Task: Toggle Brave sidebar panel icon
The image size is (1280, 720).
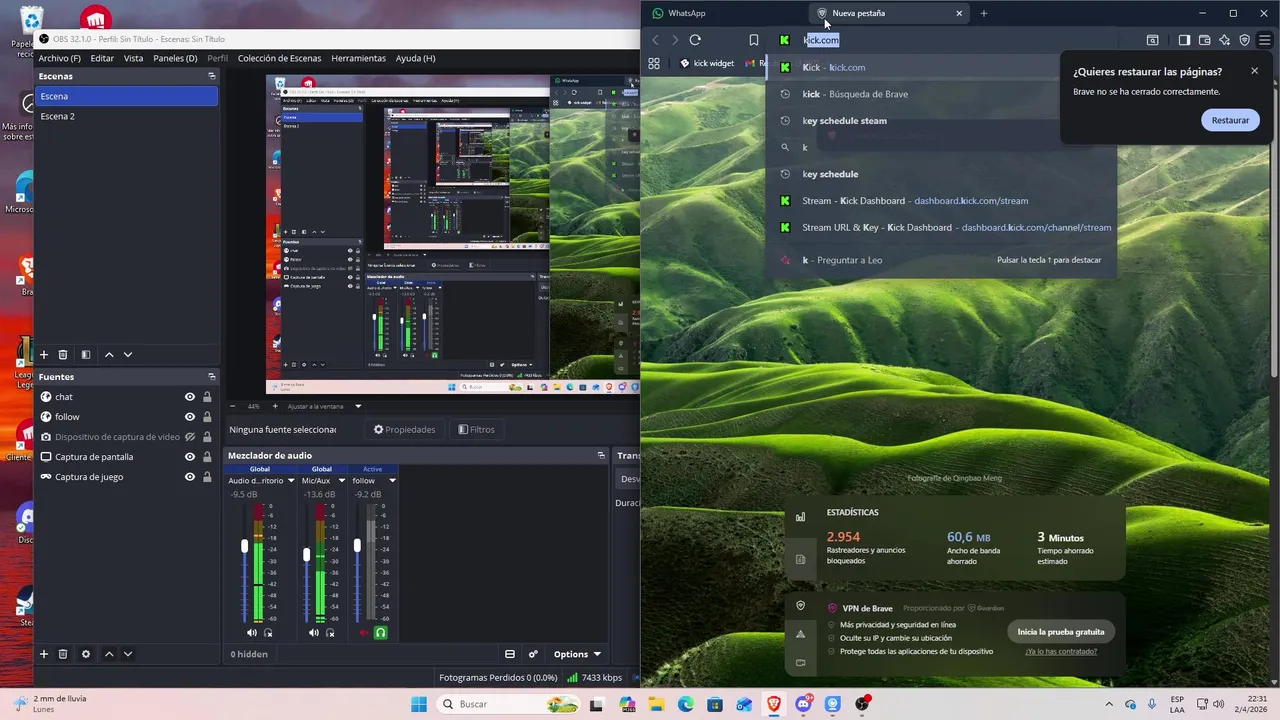Action: coord(1184,40)
